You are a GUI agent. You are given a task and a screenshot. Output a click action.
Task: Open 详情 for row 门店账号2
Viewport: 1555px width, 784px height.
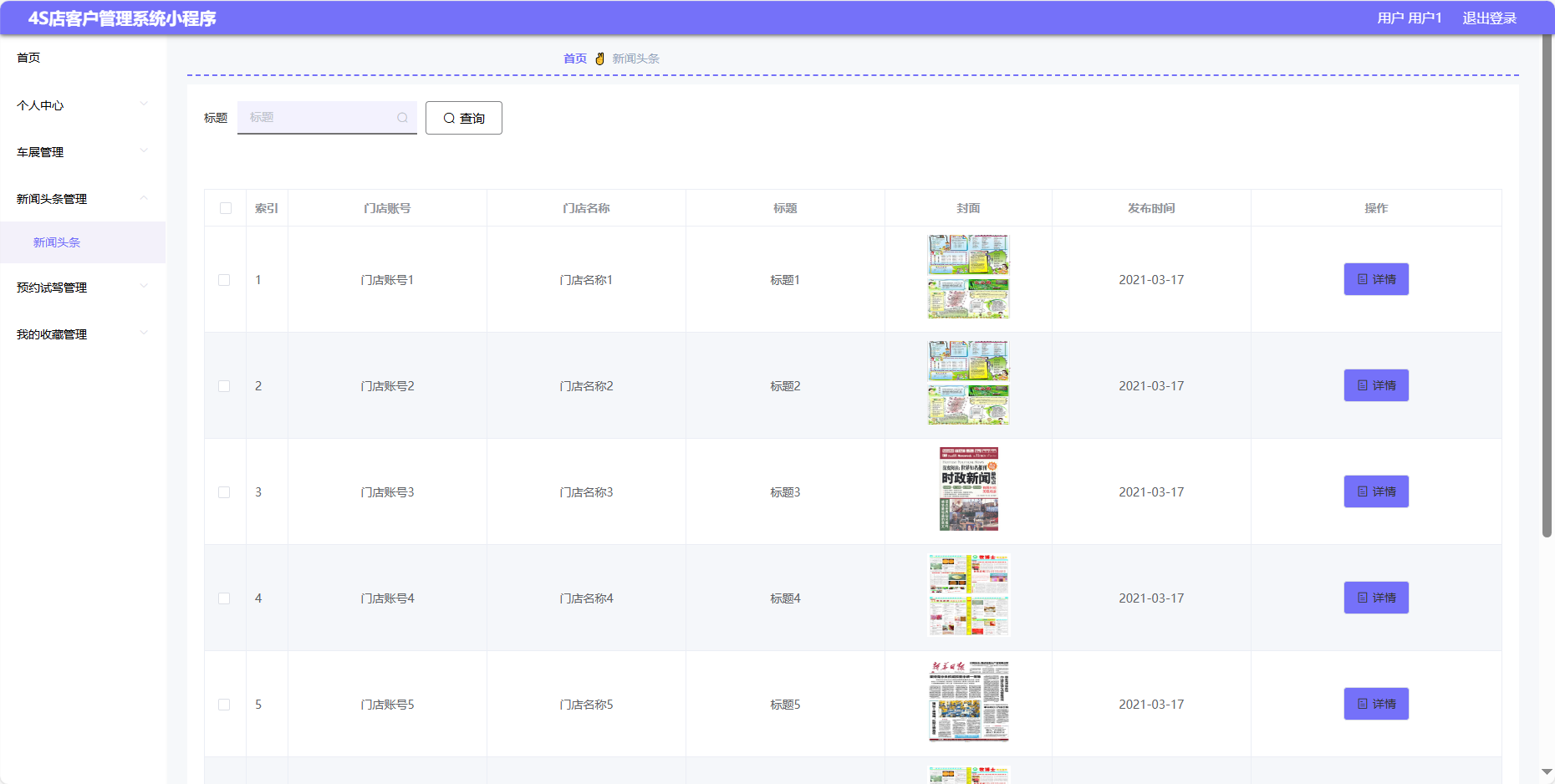click(1376, 385)
